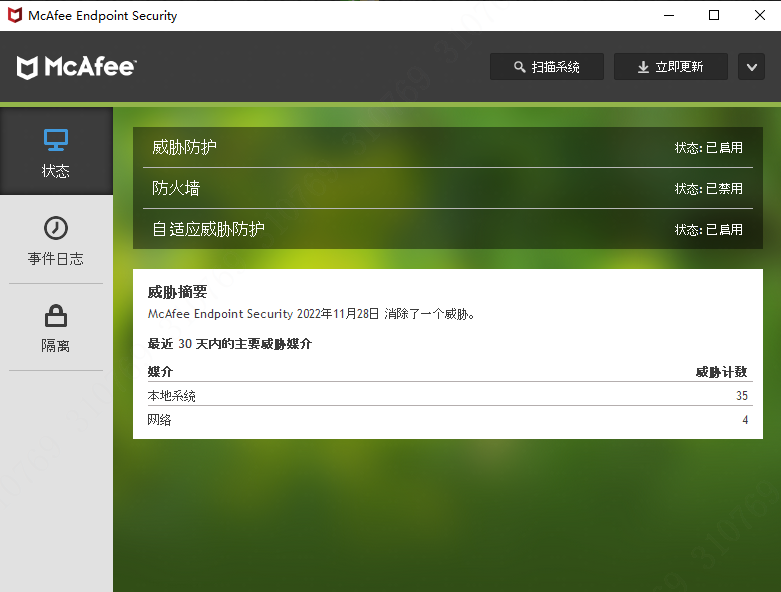Select the 隔离 sidebar label

[56, 346]
